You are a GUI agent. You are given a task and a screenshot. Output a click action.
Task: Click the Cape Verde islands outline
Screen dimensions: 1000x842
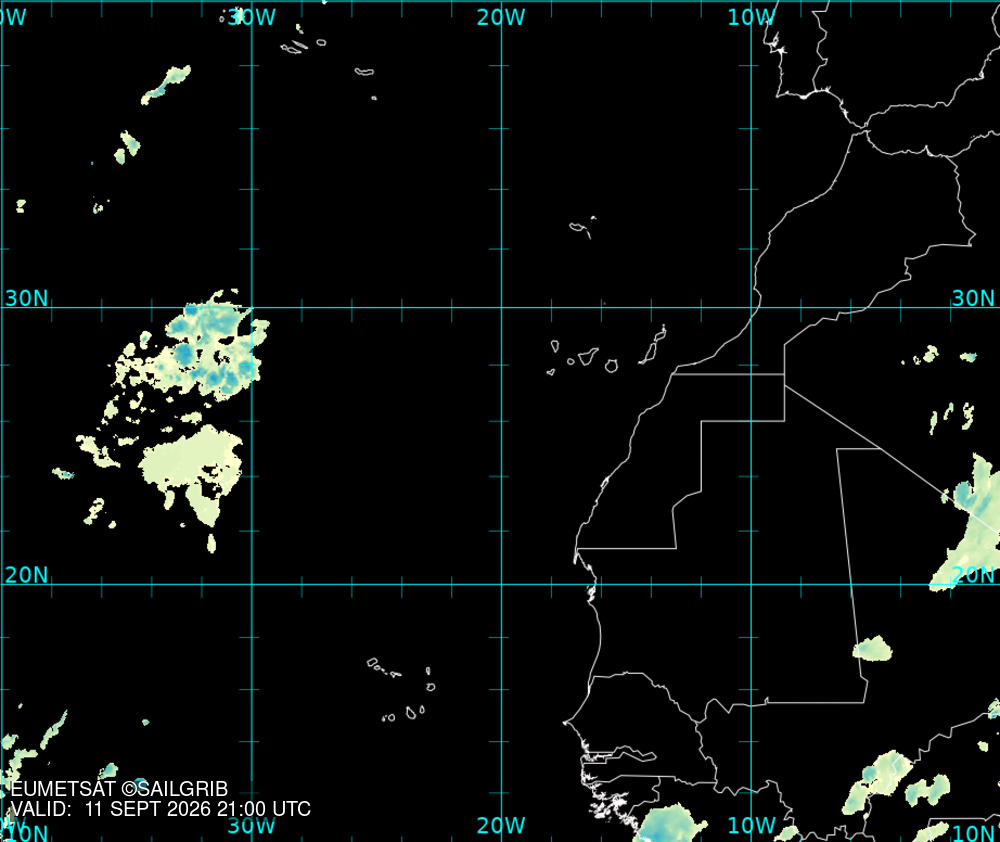coord(402,690)
